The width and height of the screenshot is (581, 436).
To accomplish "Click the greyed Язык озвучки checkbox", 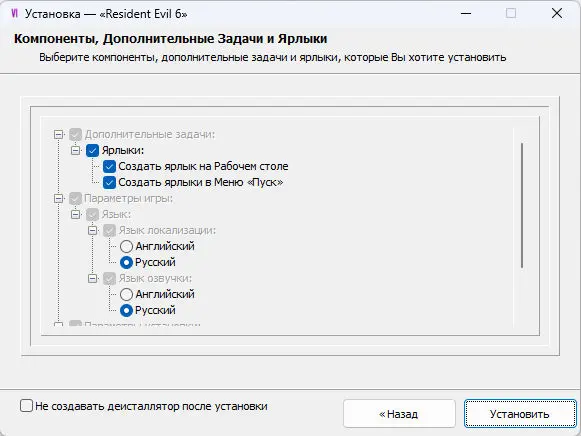I will [109, 279].
